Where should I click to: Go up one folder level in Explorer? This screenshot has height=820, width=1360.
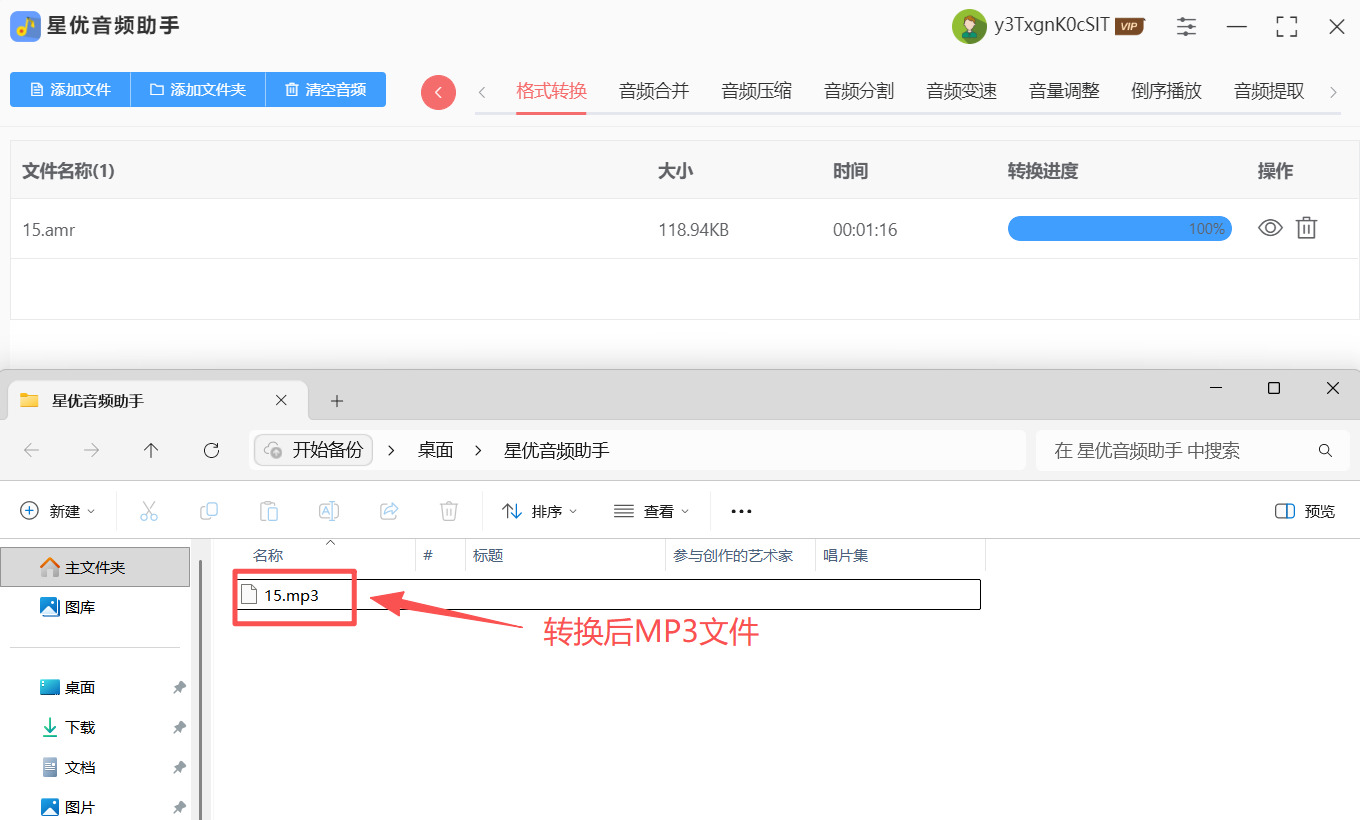click(151, 451)
